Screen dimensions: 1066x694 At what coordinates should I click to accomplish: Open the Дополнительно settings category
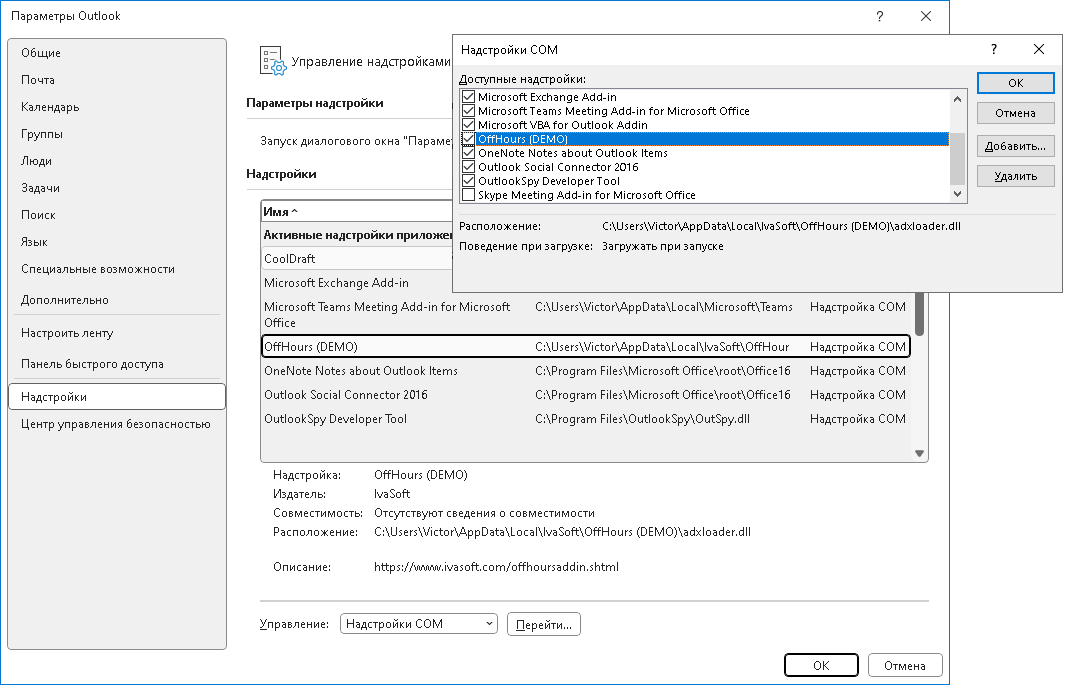pos(117,300)
